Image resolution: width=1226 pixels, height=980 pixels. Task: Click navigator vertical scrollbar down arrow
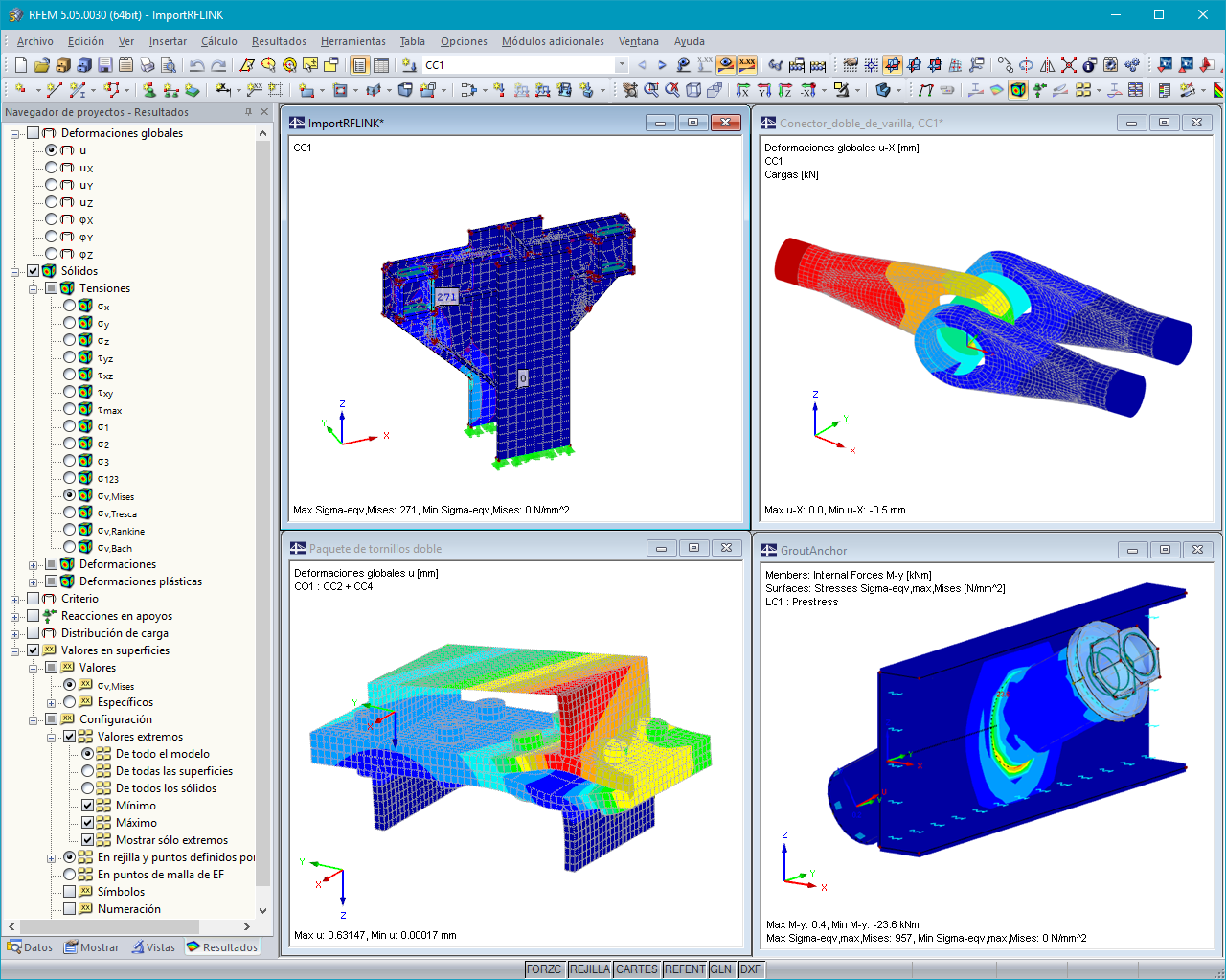point(263,911)
